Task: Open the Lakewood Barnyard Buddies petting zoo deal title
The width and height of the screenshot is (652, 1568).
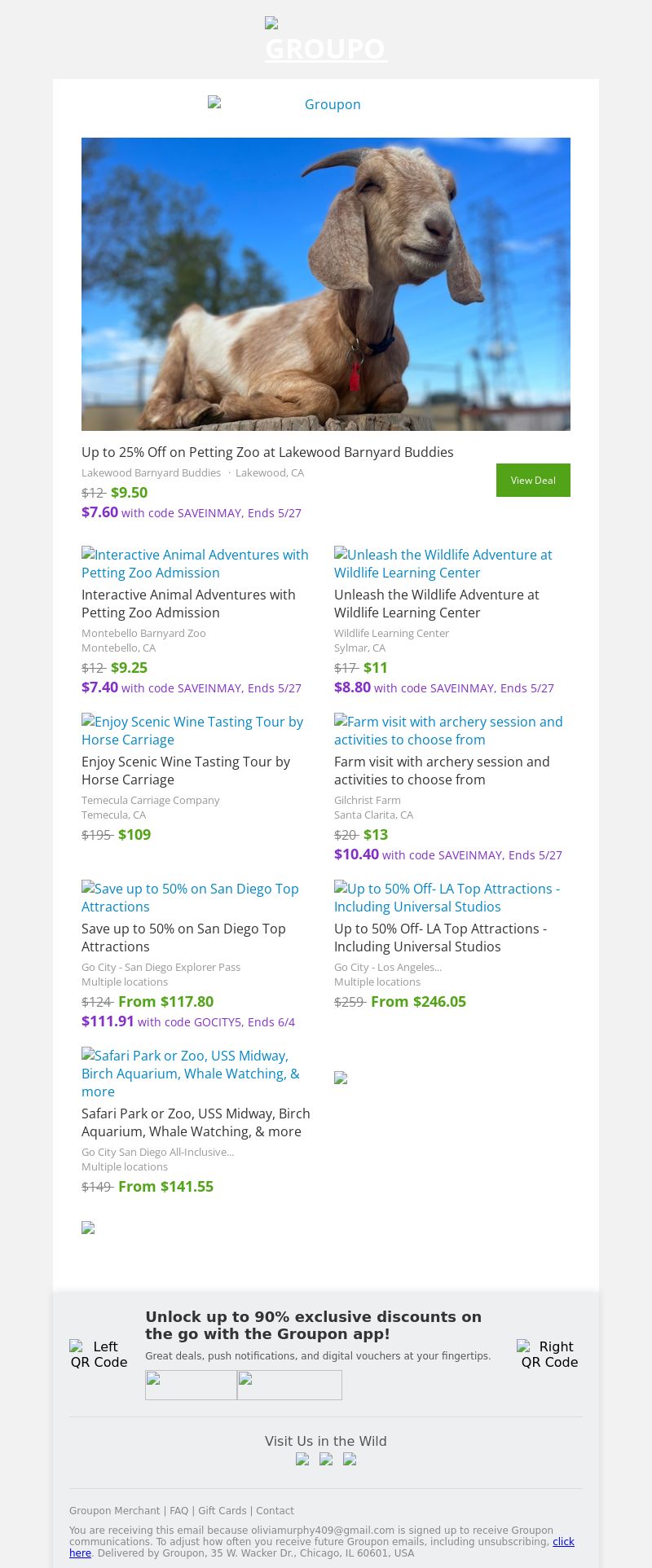Action: point(267,452)
